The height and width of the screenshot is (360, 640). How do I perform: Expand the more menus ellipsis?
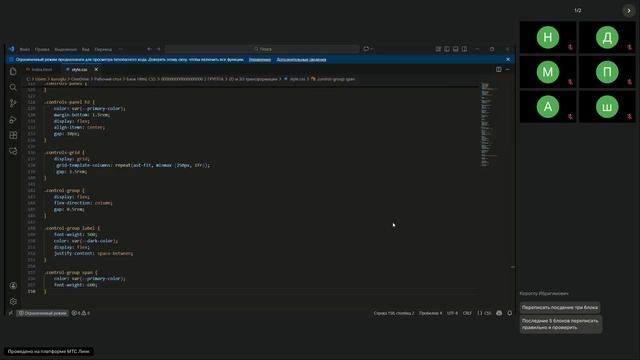(x=120, y=49)
